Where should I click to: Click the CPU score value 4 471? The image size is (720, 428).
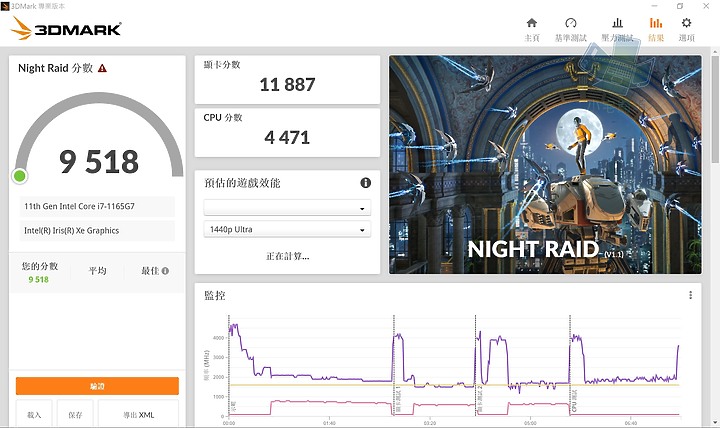click(x=287, y=137)
